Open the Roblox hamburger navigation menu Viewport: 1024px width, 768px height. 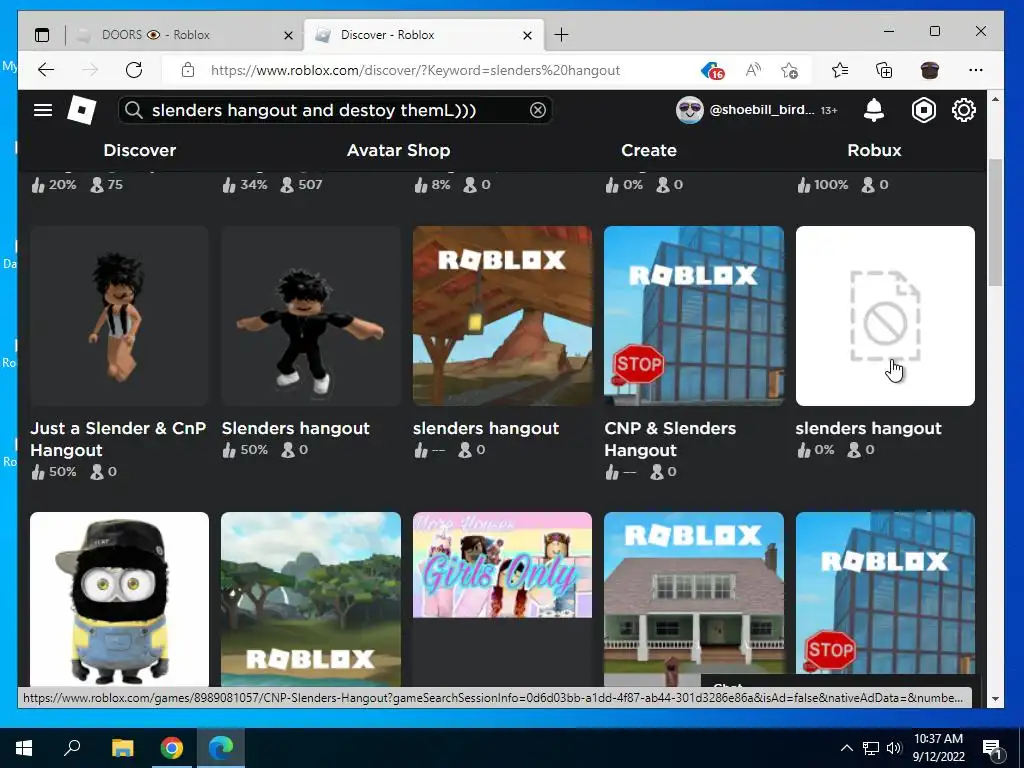42,110
